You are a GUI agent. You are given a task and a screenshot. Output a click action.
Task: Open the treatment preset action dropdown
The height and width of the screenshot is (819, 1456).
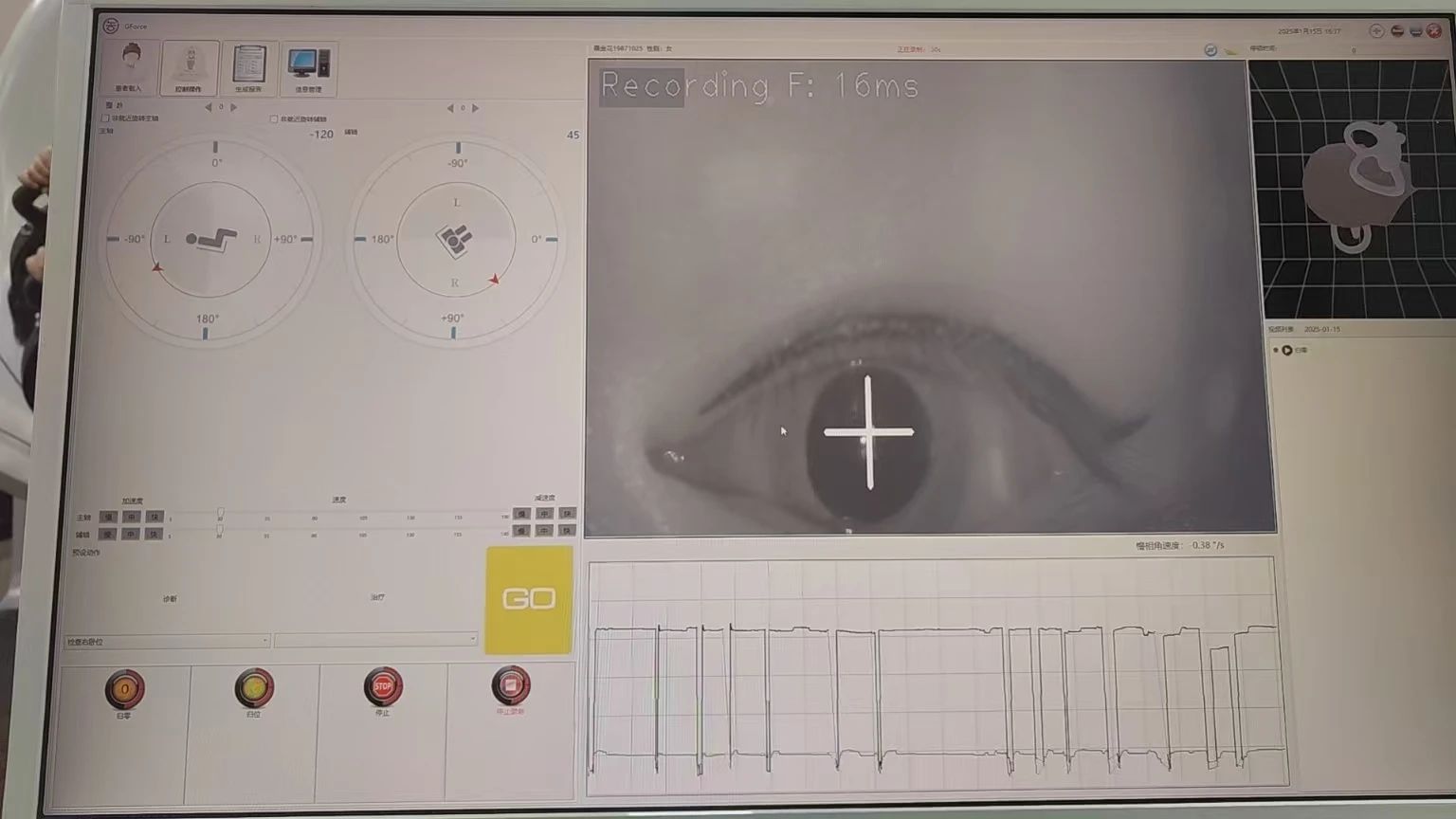(376, 641)
